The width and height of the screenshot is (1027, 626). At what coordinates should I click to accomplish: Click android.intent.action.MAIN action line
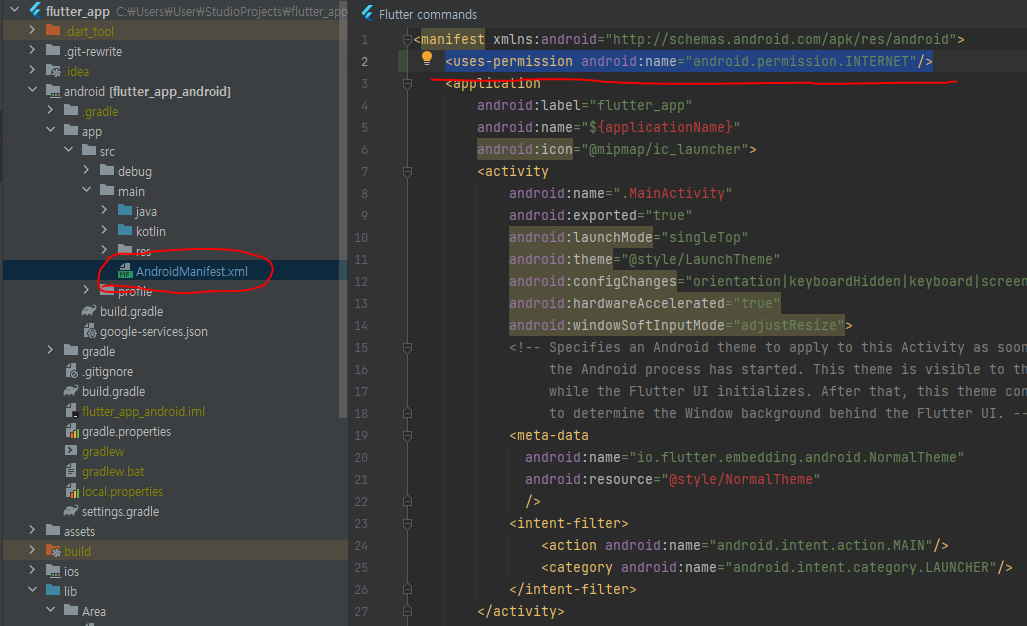745,545
